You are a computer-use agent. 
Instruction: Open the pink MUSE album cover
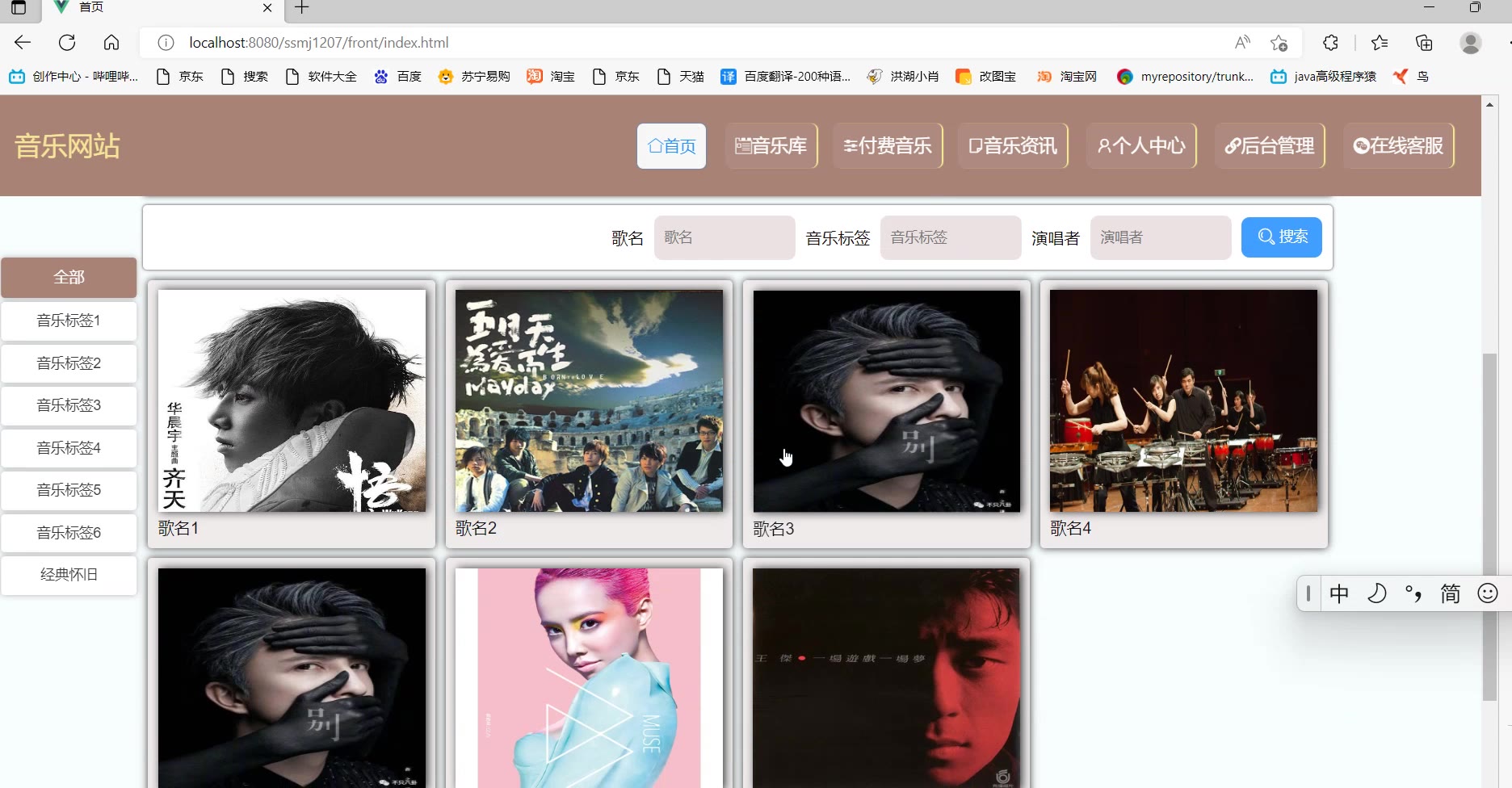point(589,678)
